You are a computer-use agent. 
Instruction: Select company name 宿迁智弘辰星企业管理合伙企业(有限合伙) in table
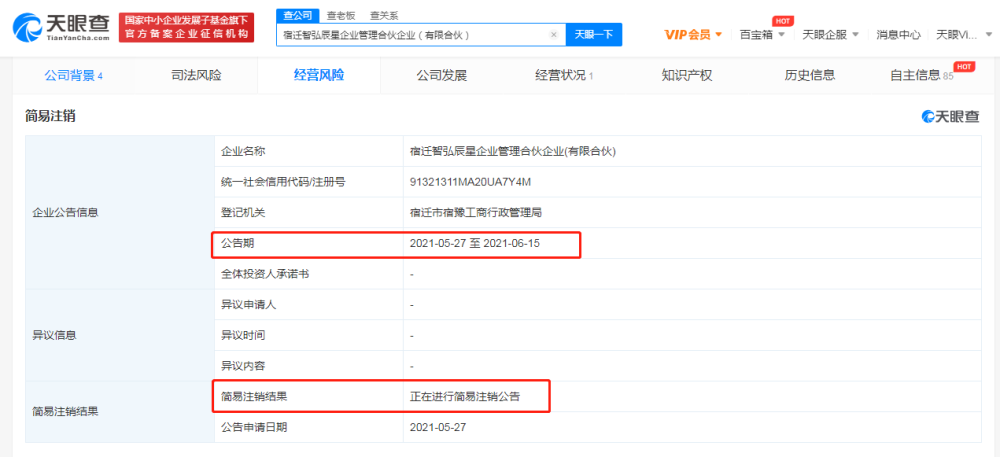[512, 152]
